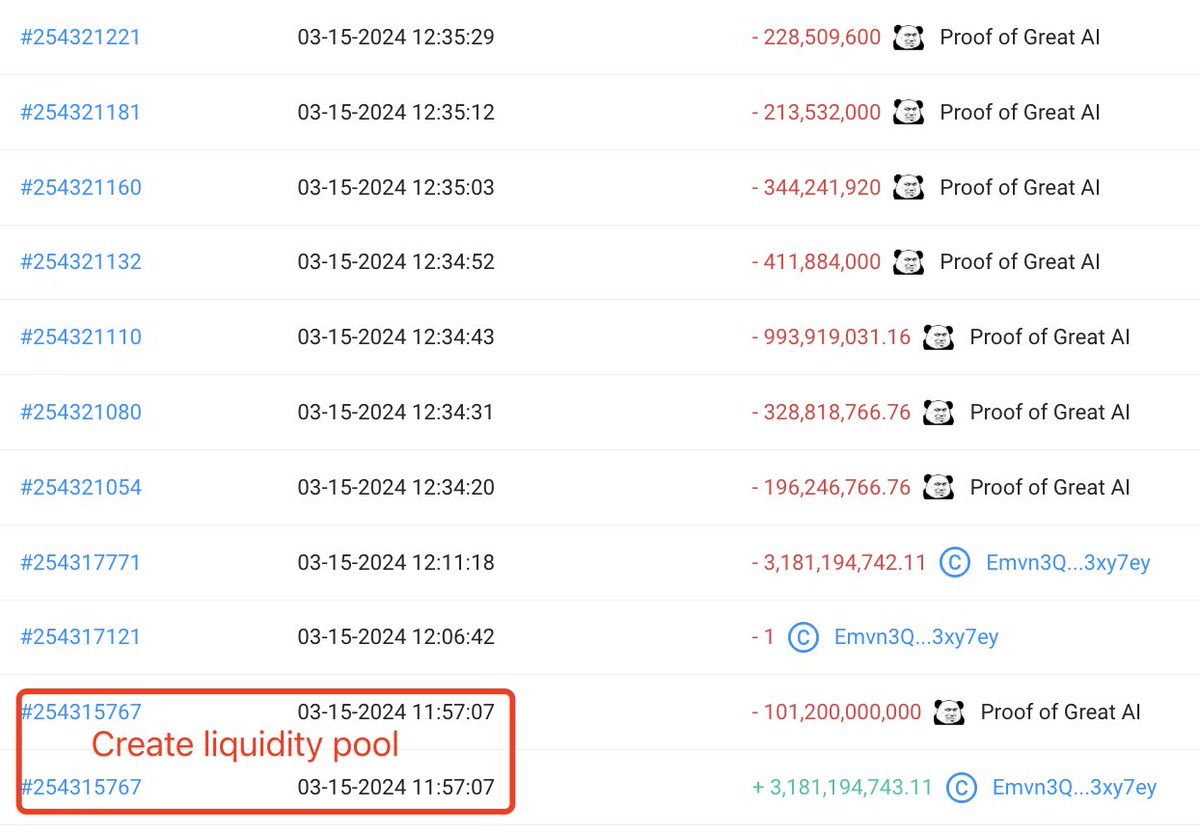Click 11:57:07 timestamp in the +3,181,194,743.11 row

[x=396, y=788]
